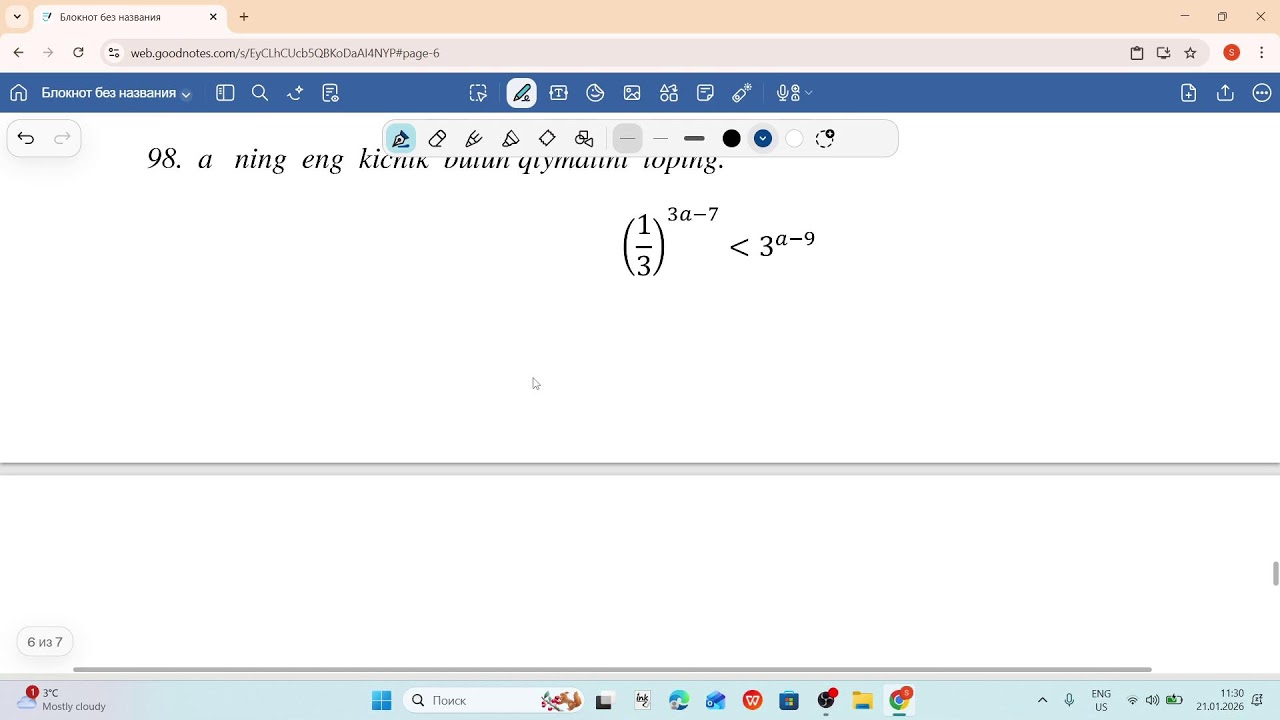Undo the last stroke

click(x=26, y=138)
